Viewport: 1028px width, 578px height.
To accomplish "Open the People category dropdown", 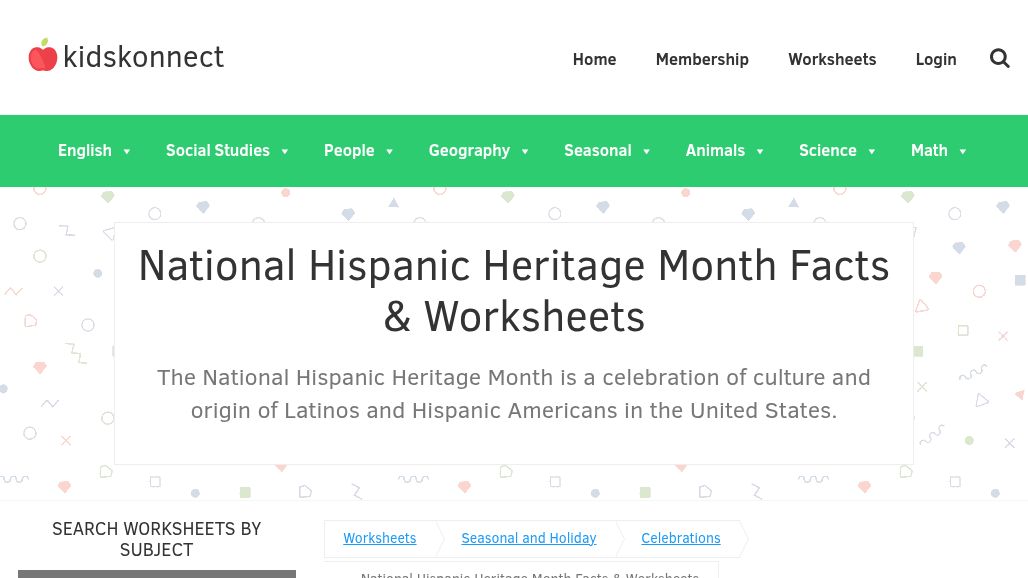I will pos(359,151).
